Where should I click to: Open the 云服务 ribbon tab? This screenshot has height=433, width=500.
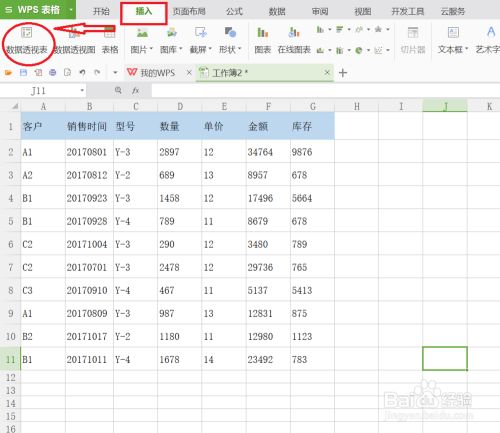point(453,12)
